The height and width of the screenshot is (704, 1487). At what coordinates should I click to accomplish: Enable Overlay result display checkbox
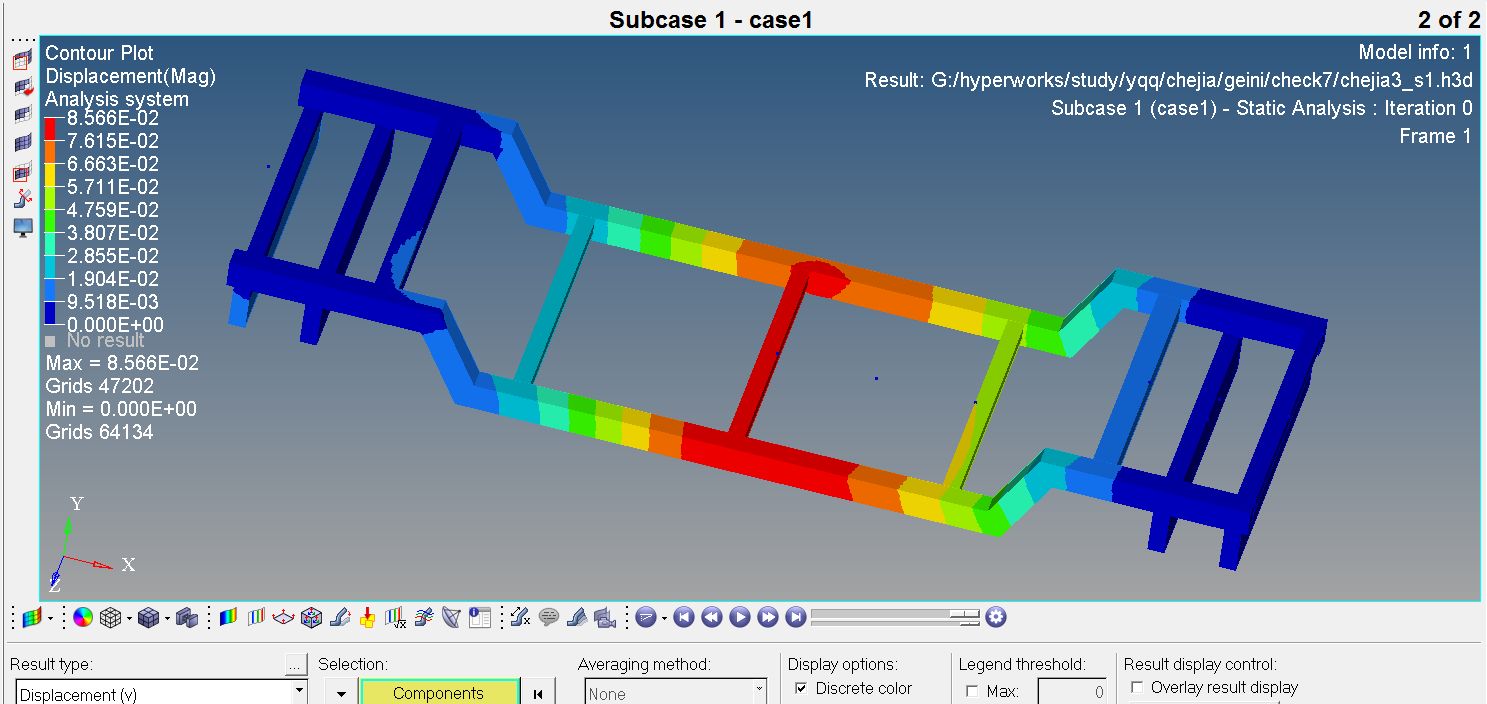1137,687
